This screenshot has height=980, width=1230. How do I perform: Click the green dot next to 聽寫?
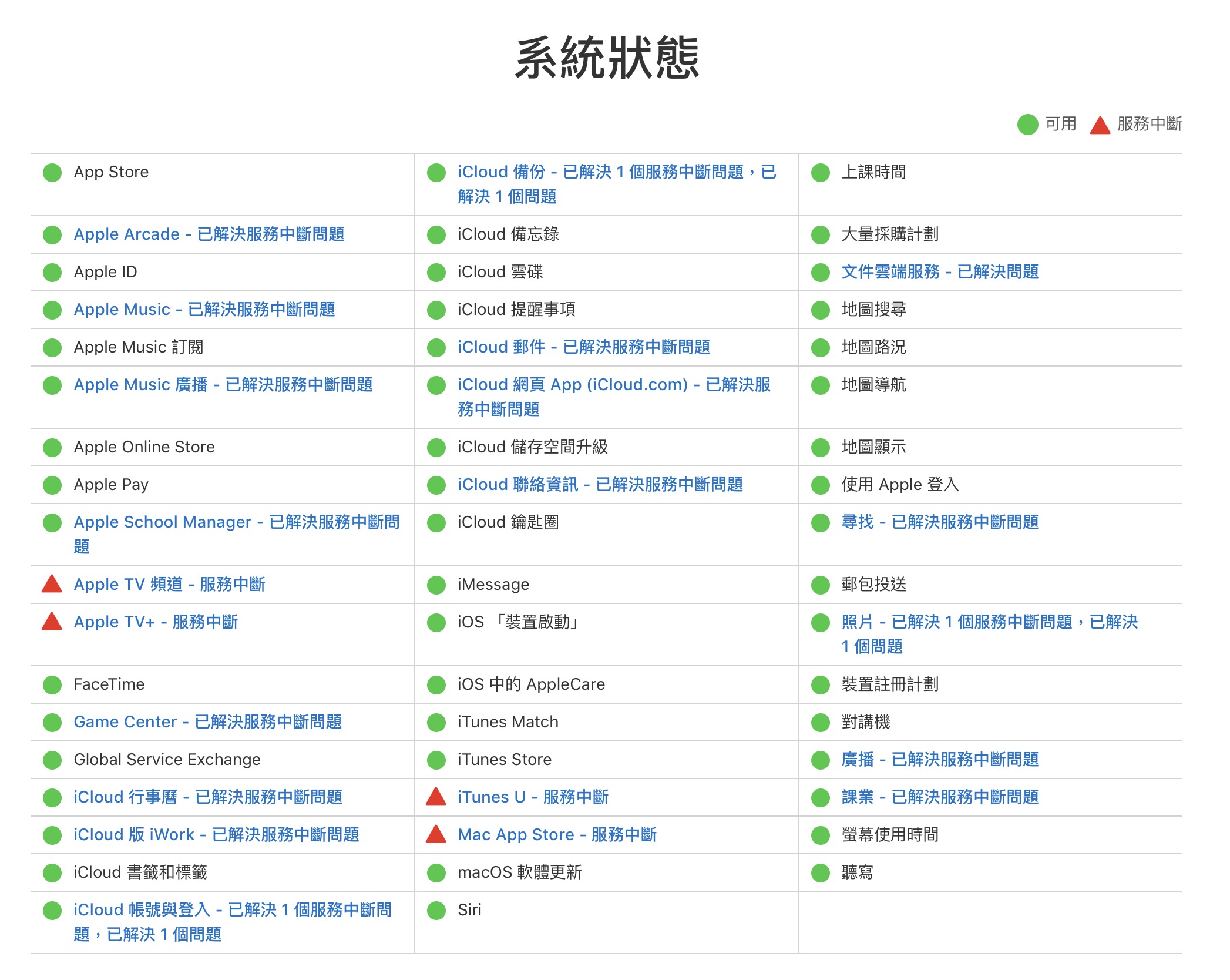click(x=820, y=873)
